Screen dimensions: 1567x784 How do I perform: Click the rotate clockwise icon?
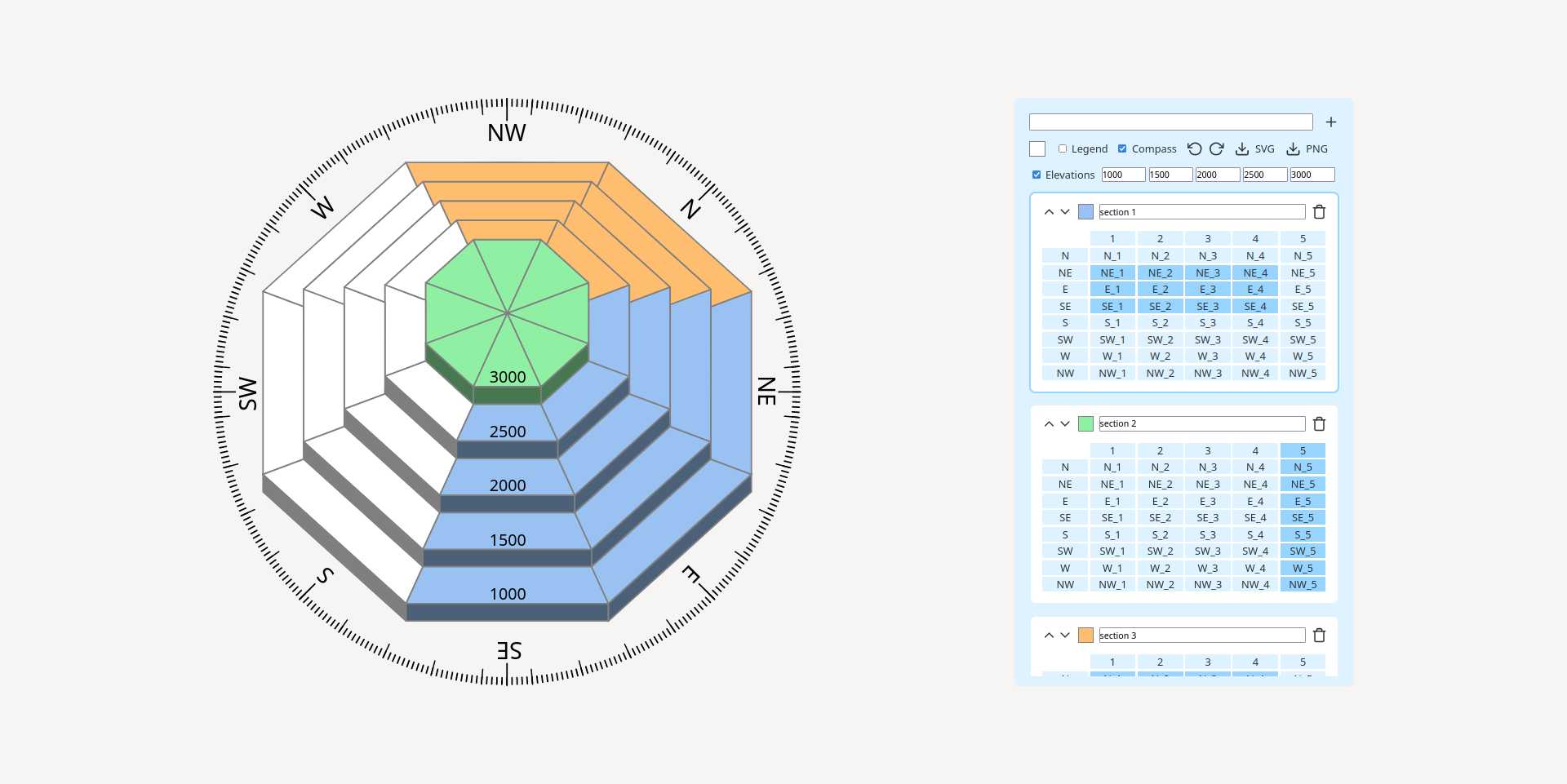pyautogui.click(x=1217, y=148)
